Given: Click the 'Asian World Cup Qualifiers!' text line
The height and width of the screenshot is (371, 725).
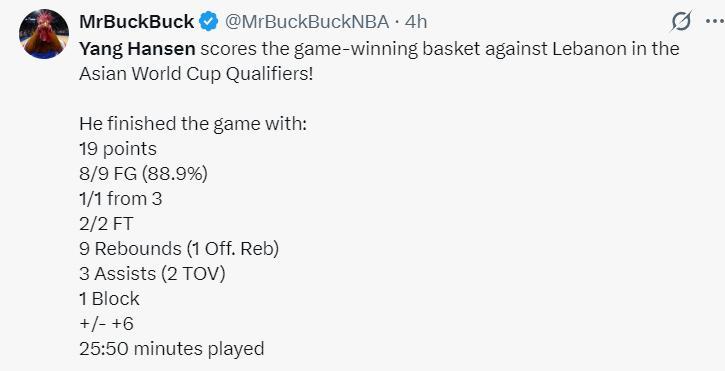Looking at the screenshot, I should click(196, 74).
